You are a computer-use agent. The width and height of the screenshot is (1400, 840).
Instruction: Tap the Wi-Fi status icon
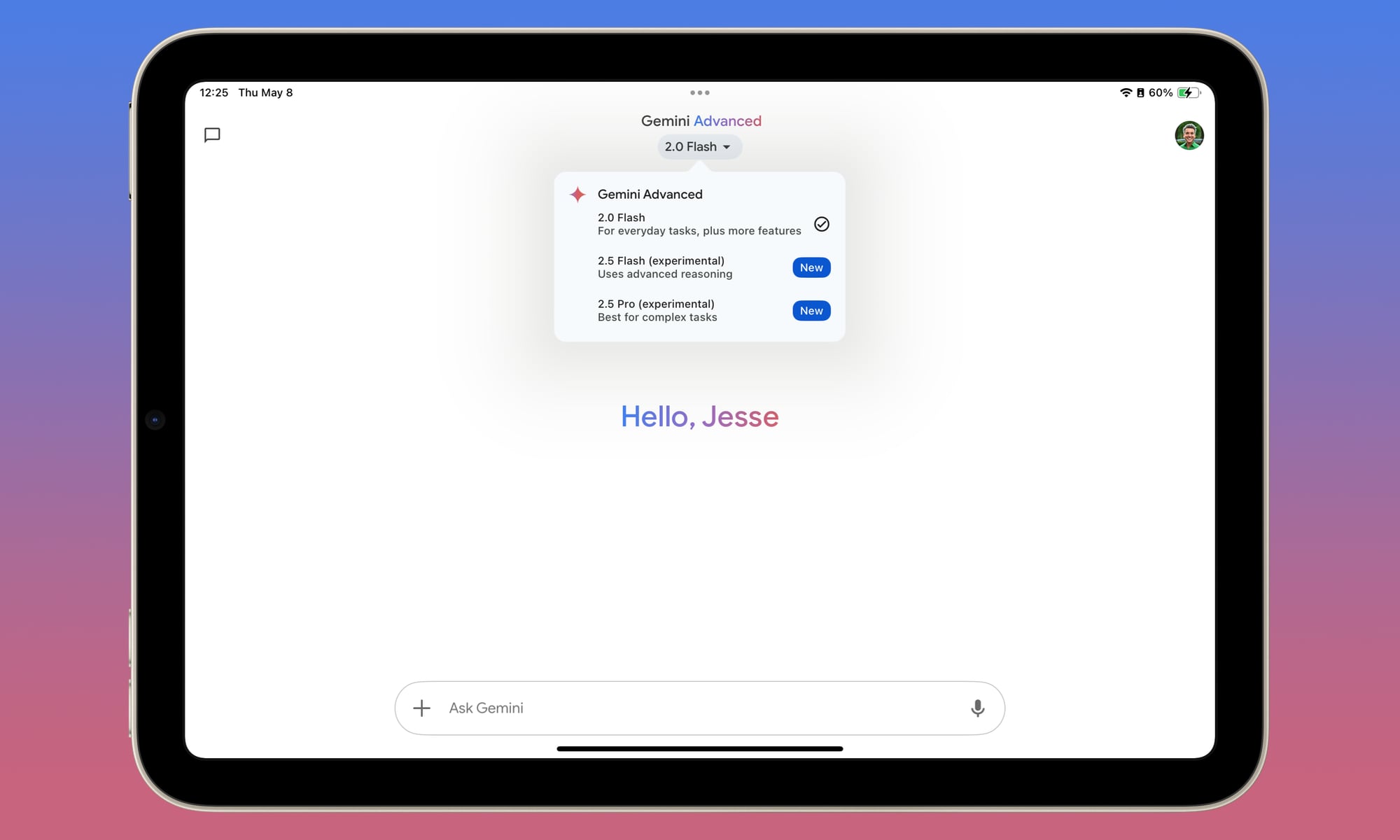point(1126,92)
